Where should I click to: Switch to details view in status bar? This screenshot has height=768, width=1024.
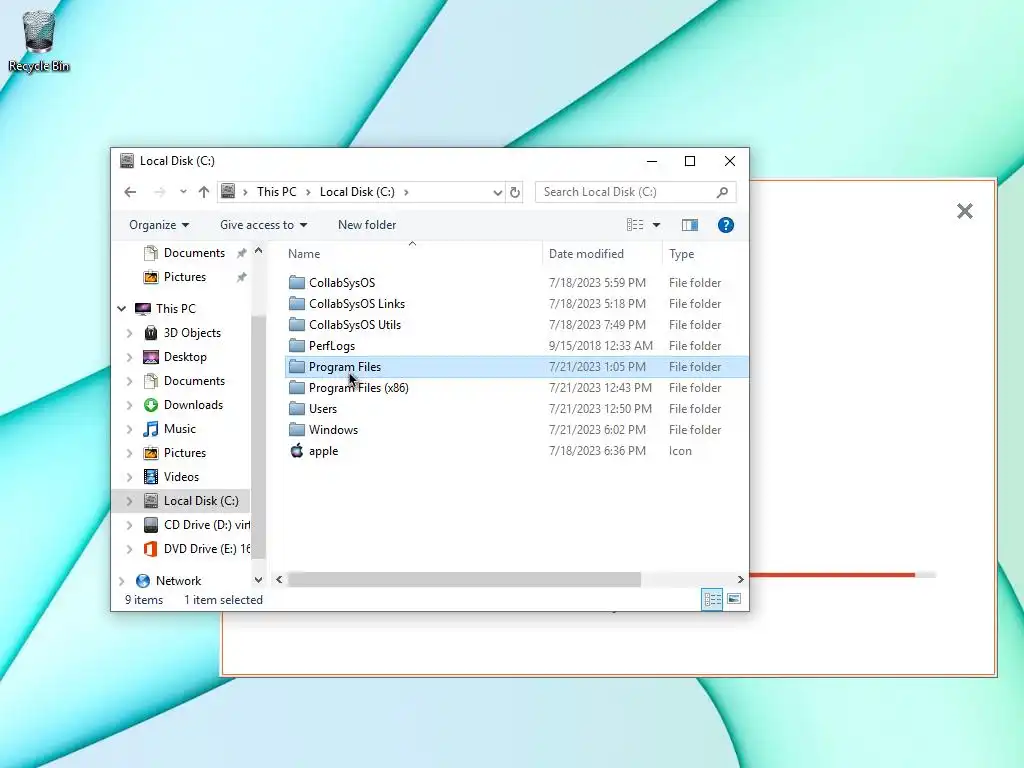click(712, 599)
